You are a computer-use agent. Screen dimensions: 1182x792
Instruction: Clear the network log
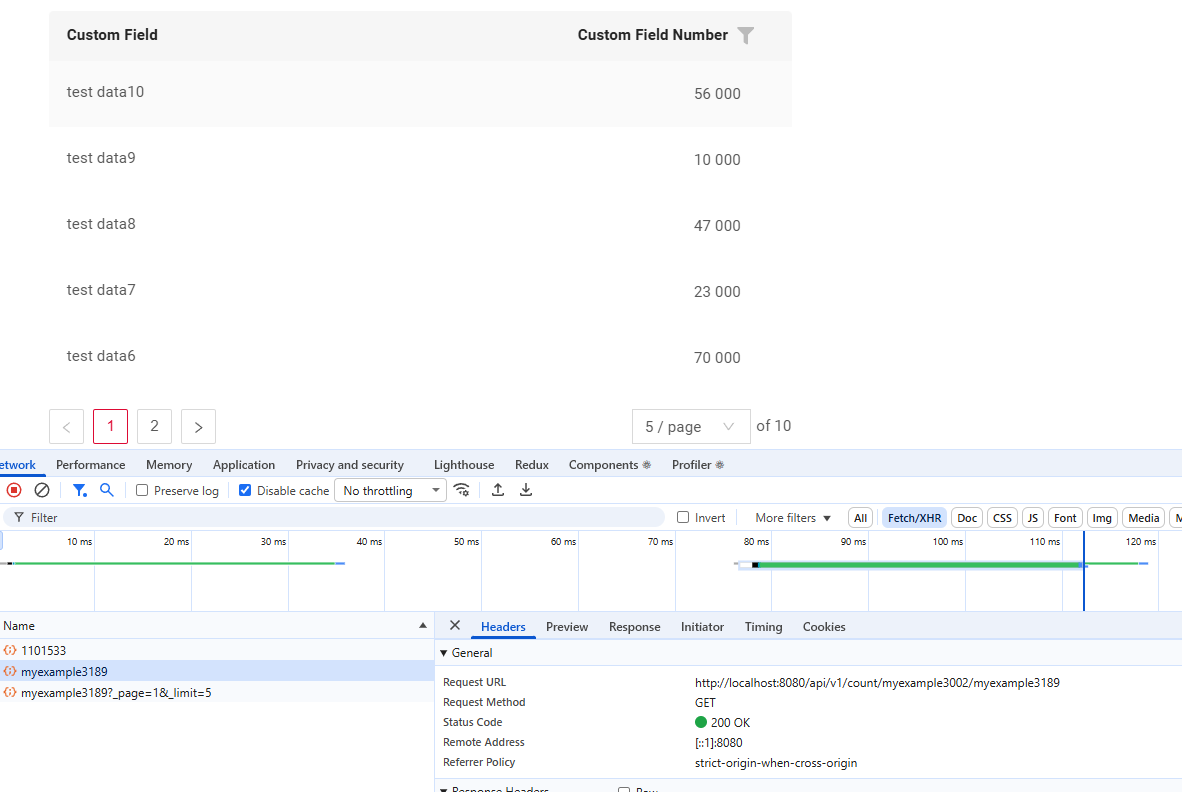coord(42,490)
